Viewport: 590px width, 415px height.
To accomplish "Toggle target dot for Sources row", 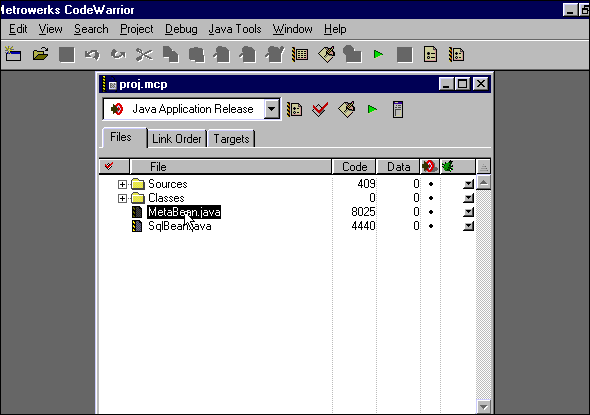I will click(x=431, y=184).
